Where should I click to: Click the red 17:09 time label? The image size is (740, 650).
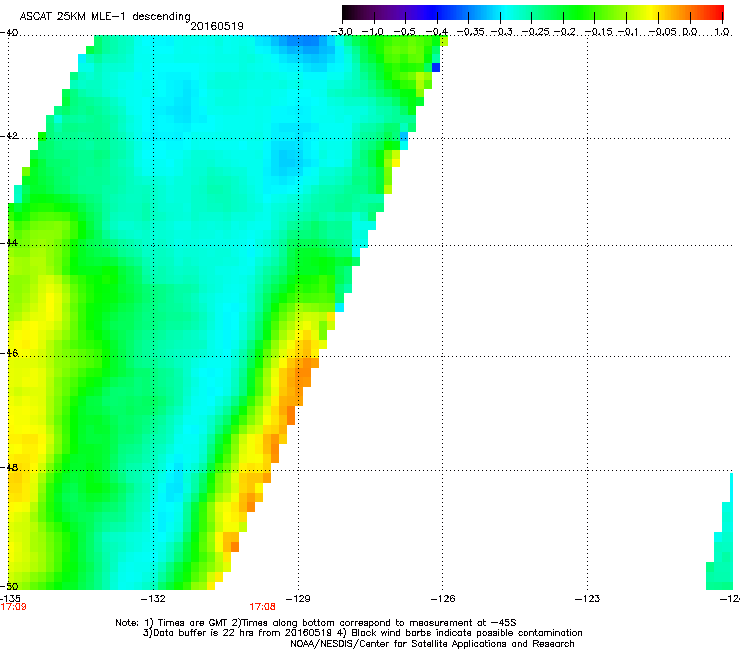pos(13,607)
